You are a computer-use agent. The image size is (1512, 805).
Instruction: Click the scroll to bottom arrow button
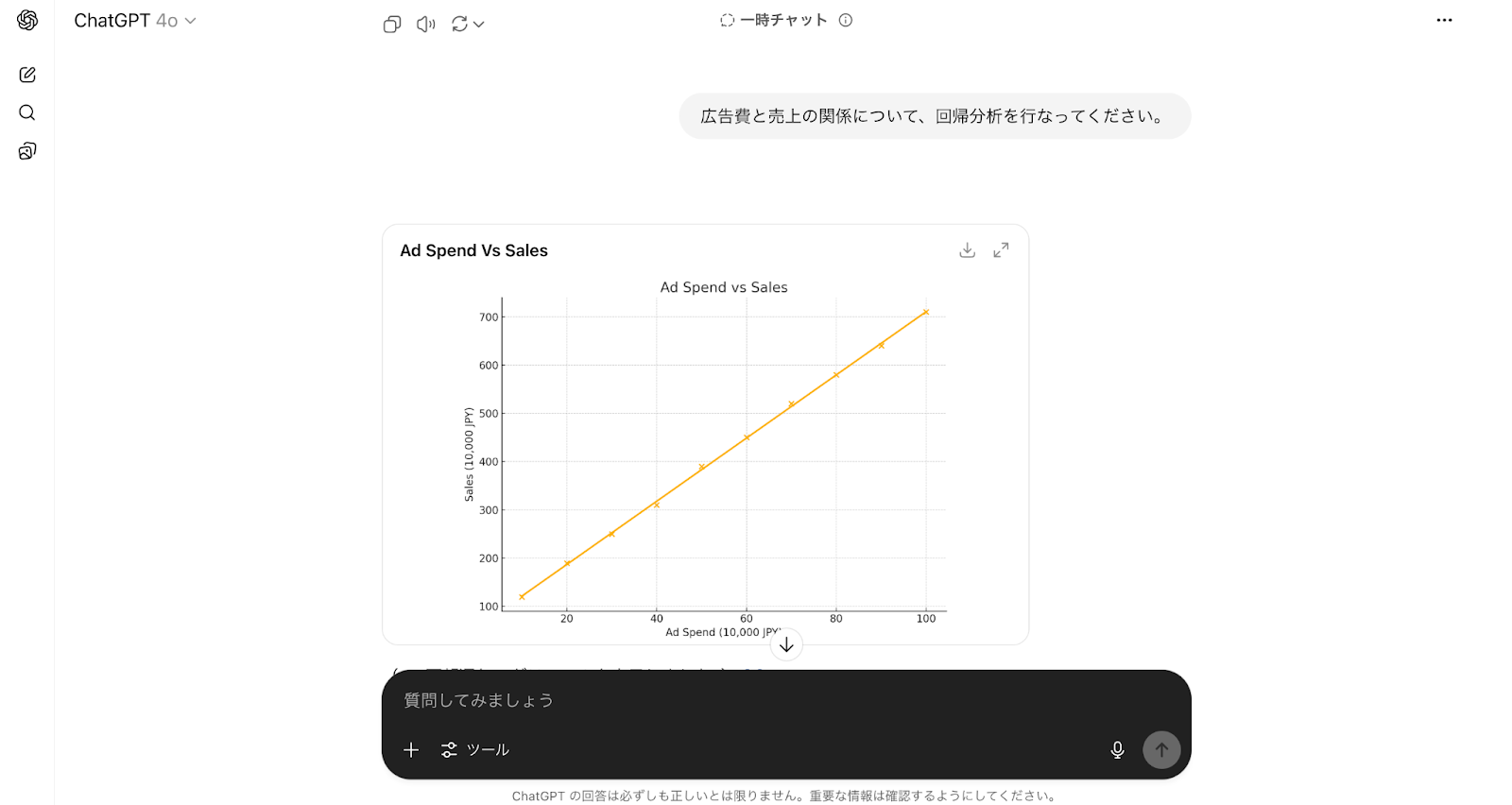point(786,645)
